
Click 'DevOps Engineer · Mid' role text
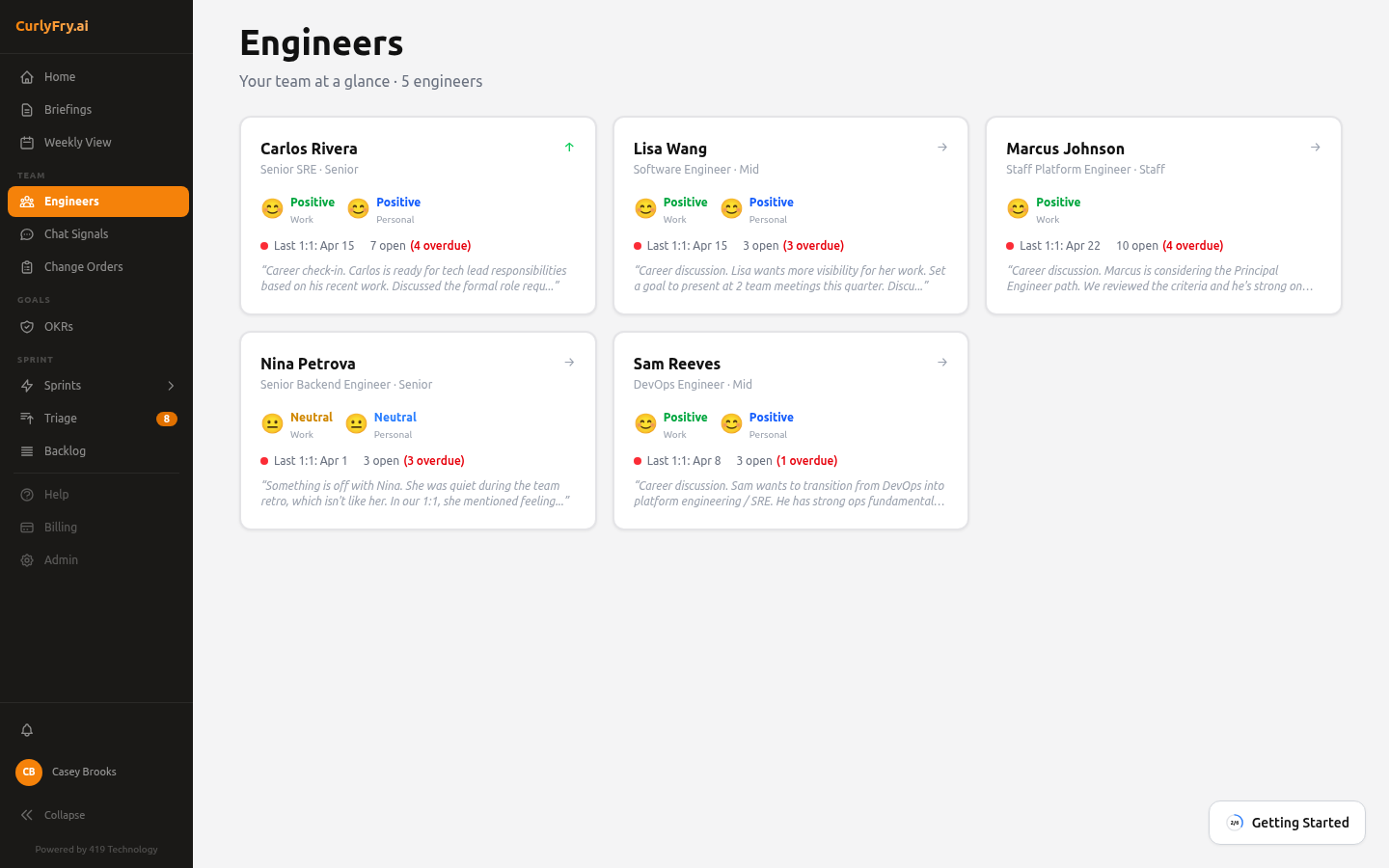[x=693, y=385]
